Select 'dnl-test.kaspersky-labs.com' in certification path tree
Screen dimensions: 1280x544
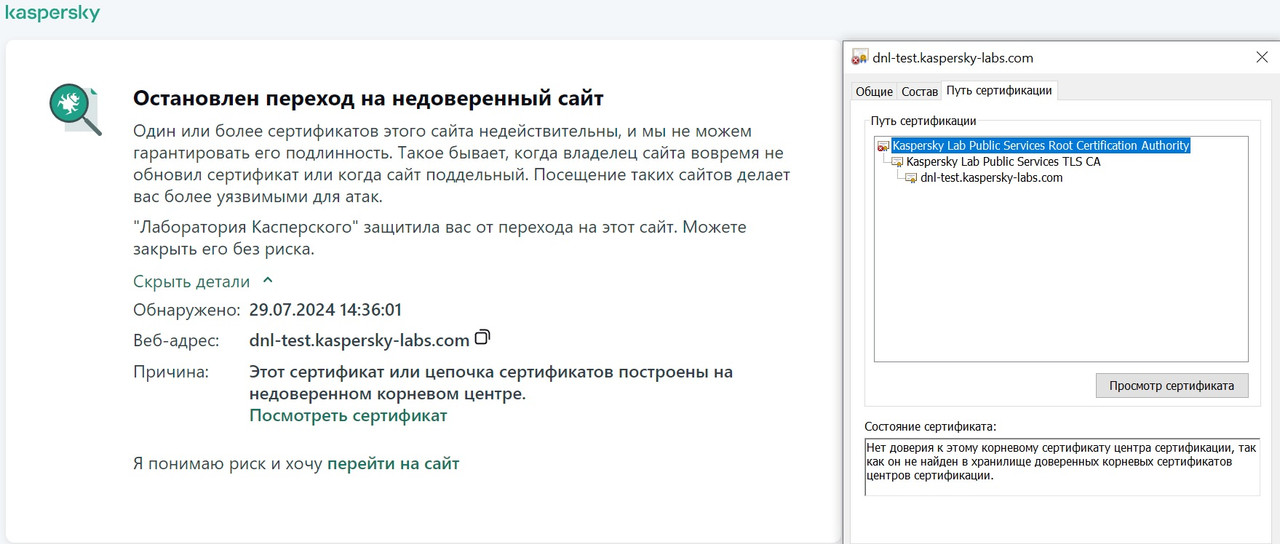coord(991,178)
